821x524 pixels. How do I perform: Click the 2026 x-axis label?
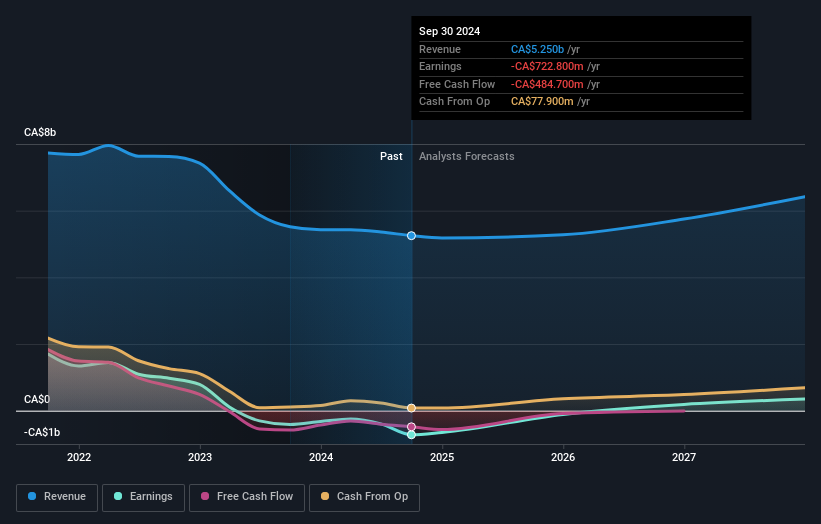563,458
